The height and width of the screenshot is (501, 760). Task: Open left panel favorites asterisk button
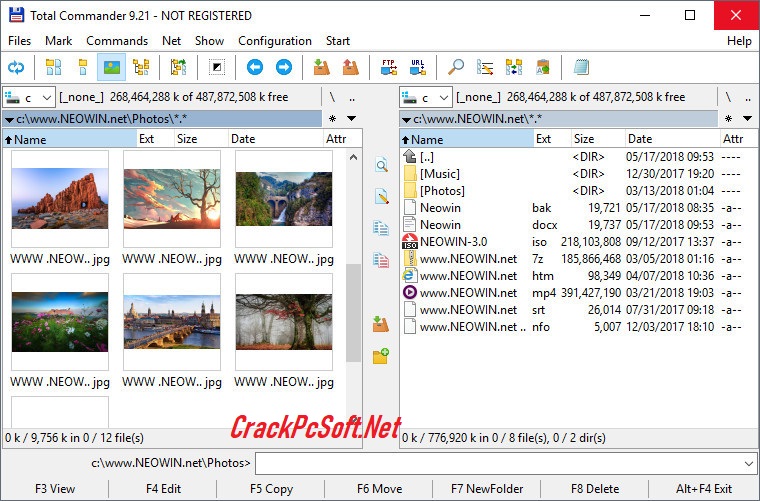(x=332, y=118)
